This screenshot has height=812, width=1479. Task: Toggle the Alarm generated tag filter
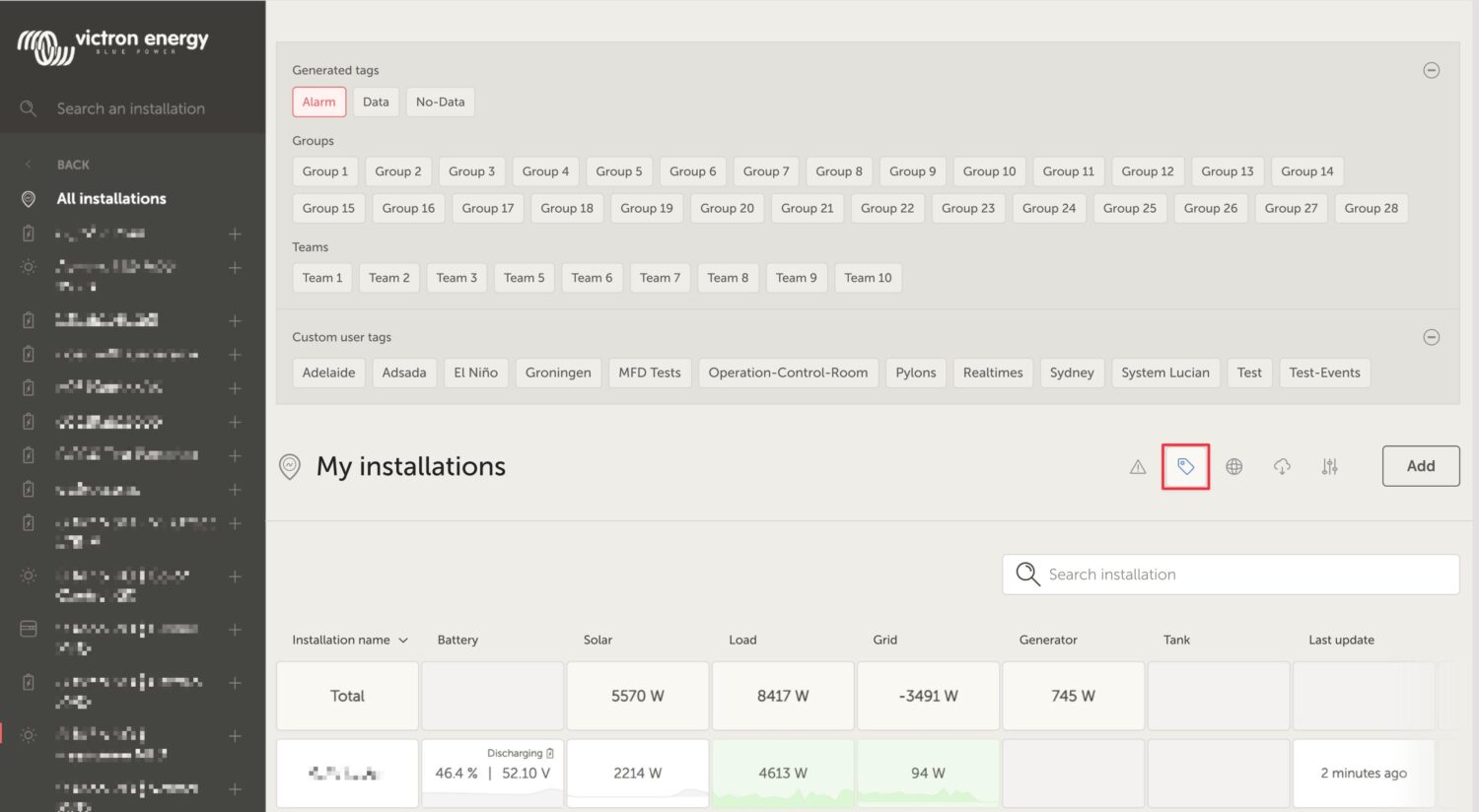[x=318, y=101]
